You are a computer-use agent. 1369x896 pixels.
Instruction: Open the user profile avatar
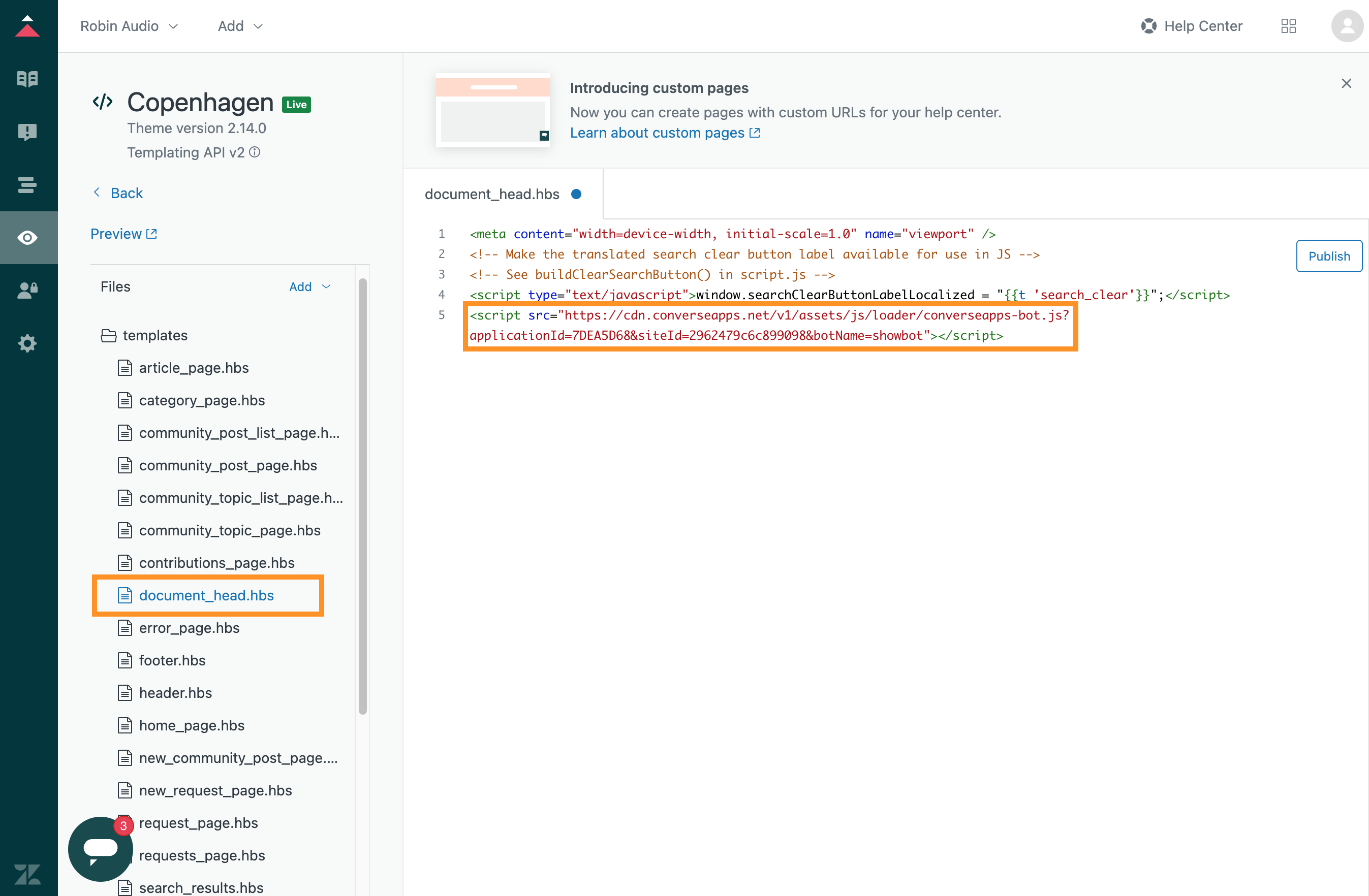1347,26
